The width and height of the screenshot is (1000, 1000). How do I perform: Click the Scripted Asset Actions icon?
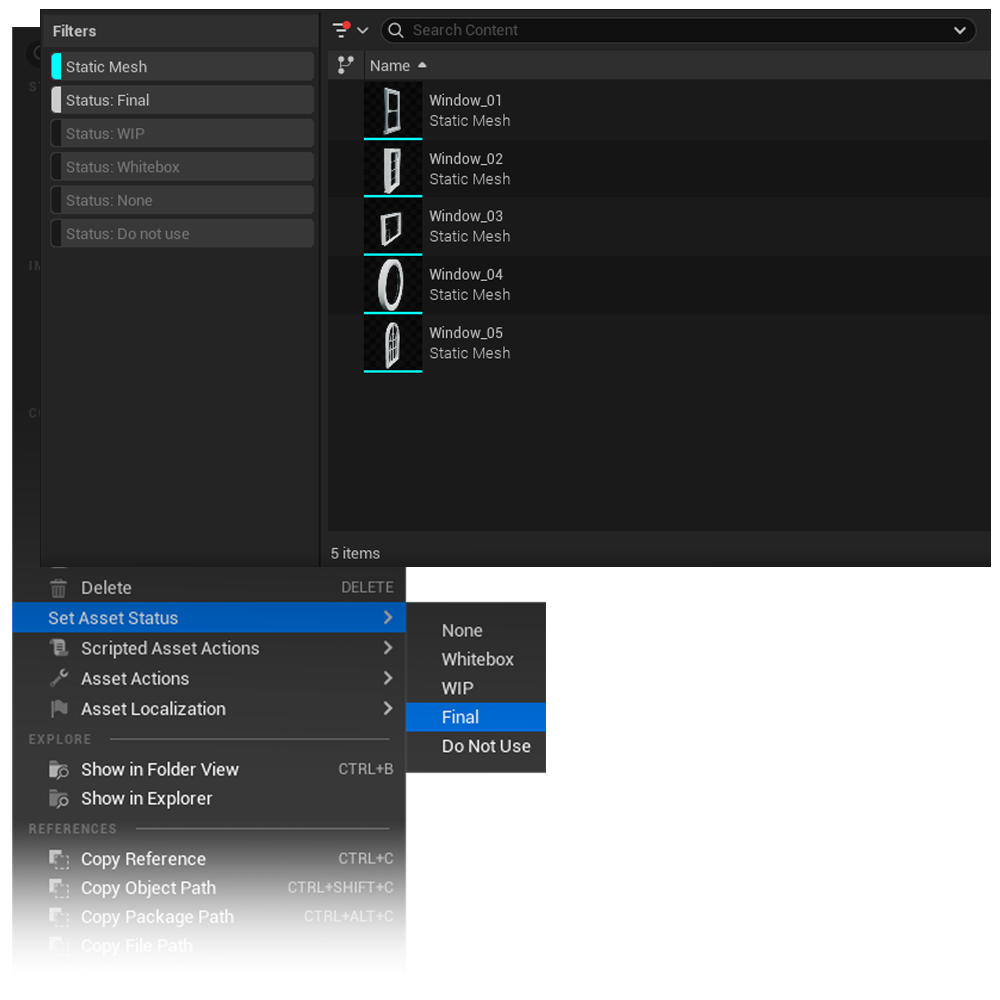59,648
